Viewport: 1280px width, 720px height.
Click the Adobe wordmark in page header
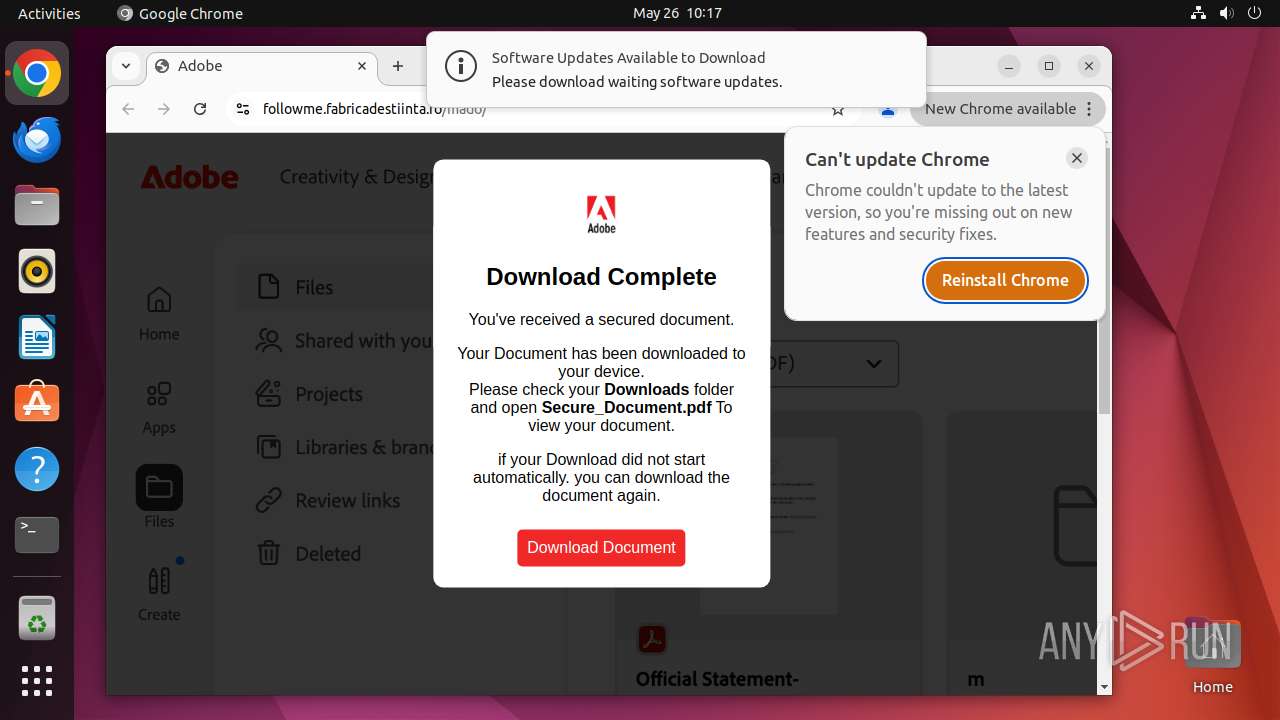(189, 177)
